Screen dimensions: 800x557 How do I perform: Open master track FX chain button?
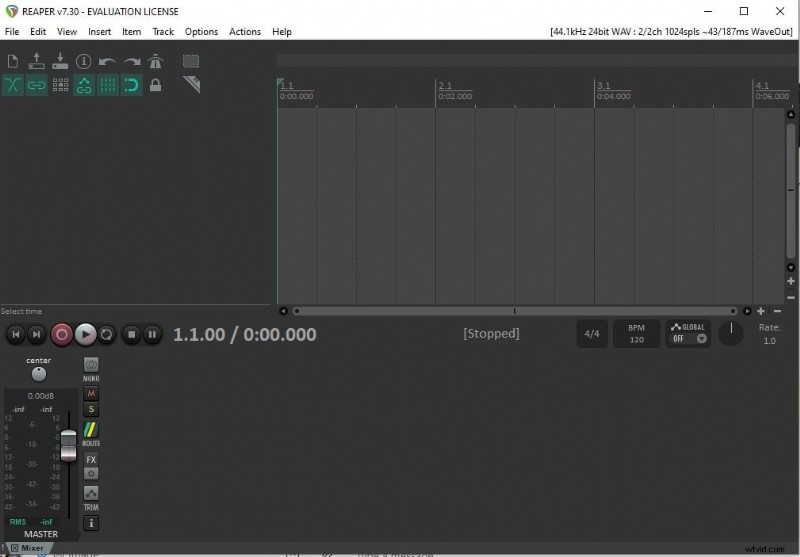coord(91,459)
